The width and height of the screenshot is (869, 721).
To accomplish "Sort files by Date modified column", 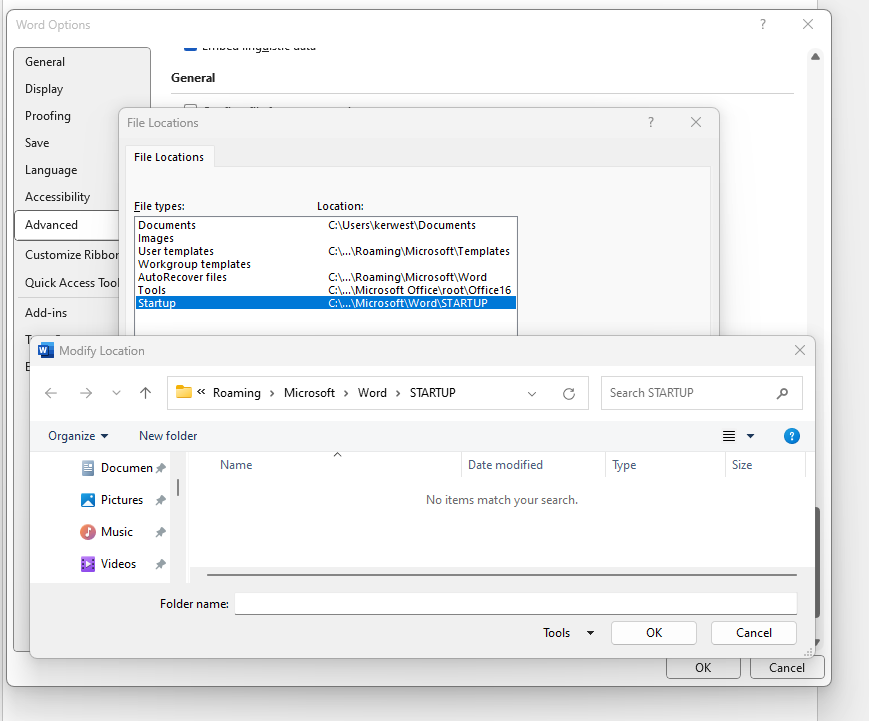I will pos(505,465).
